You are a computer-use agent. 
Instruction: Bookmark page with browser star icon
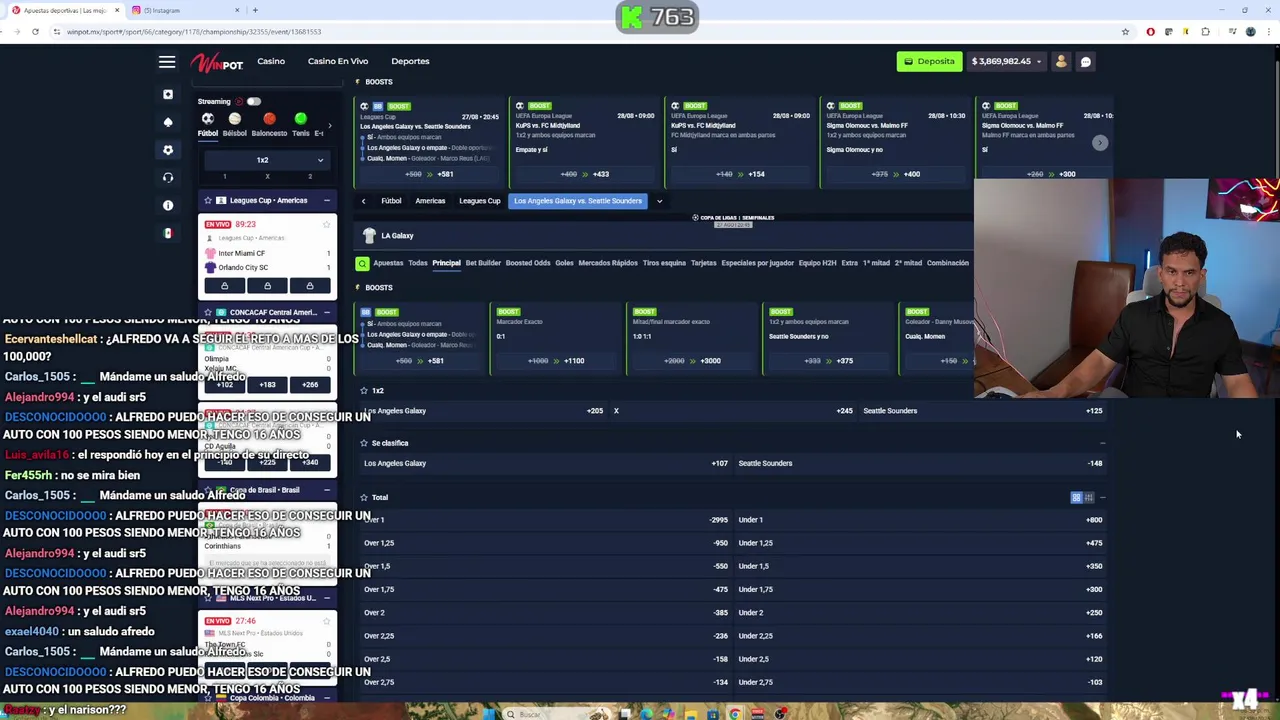tap(1125, 32)
